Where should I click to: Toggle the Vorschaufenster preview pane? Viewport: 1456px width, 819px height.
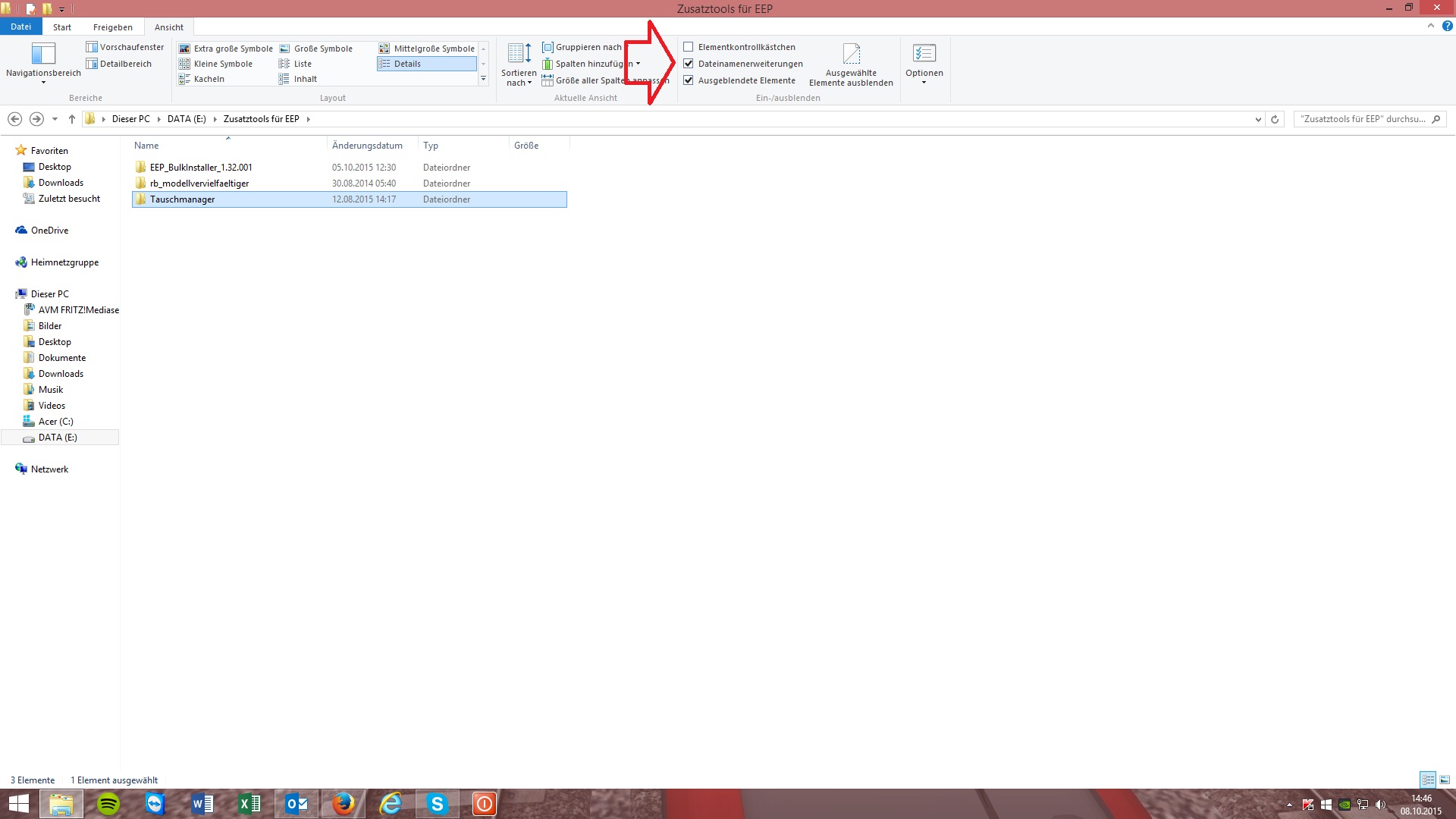pos(125,47)
